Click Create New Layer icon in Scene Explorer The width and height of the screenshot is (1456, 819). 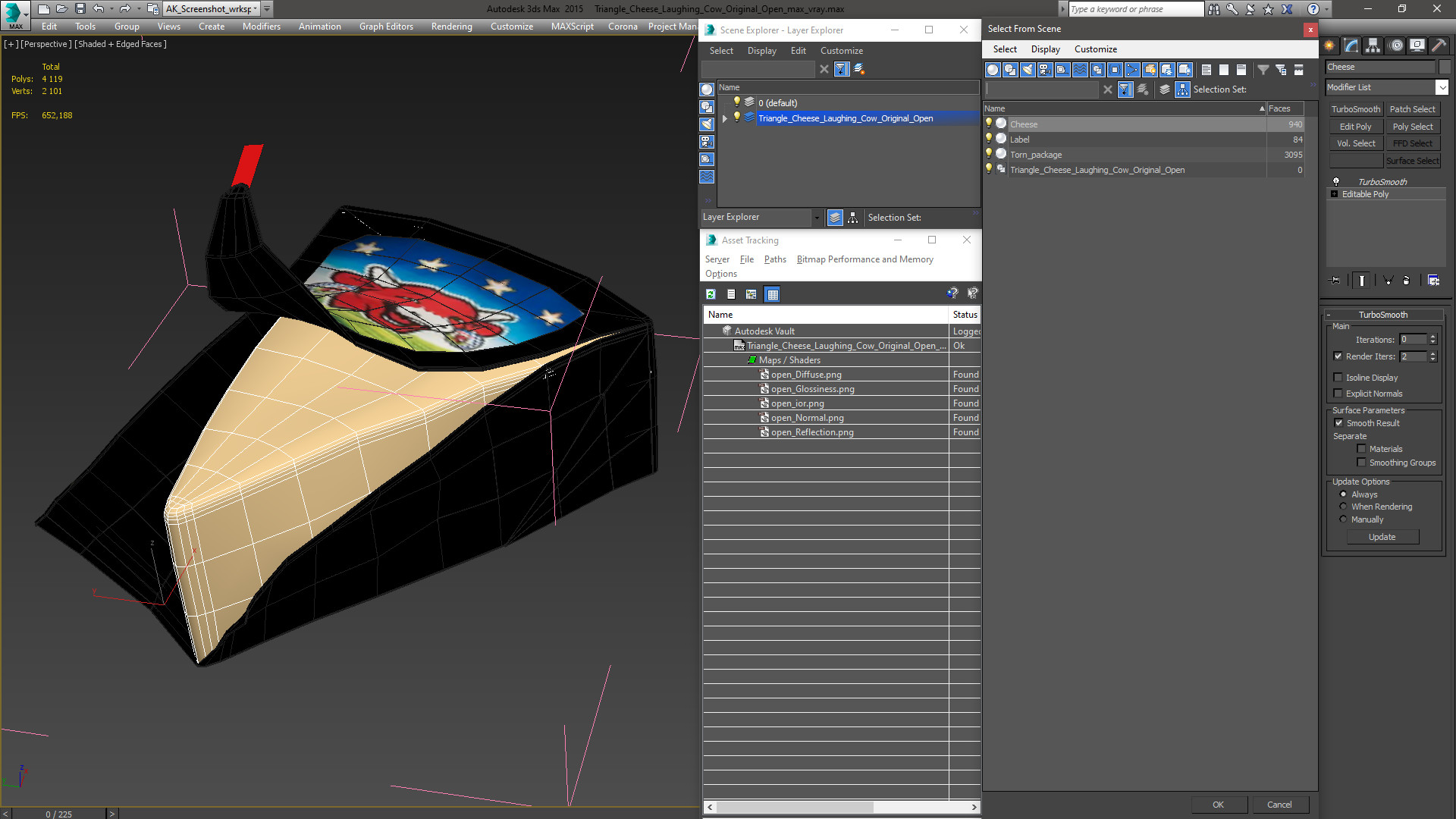[x=859, y=69]
